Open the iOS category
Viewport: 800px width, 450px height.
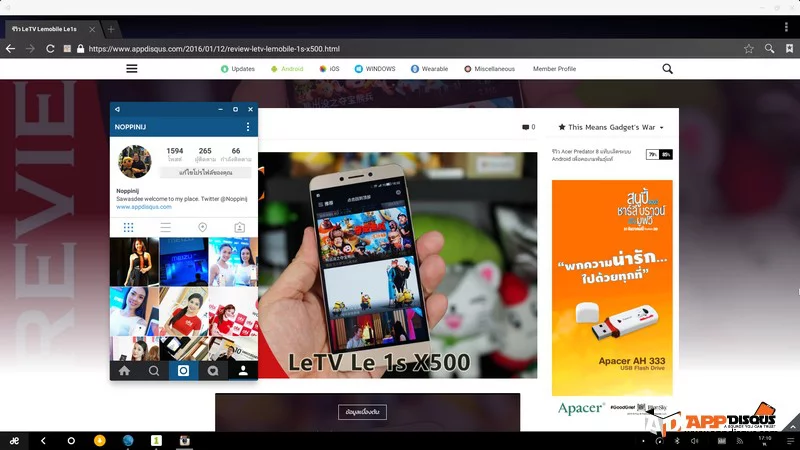[x=329, y=69]
